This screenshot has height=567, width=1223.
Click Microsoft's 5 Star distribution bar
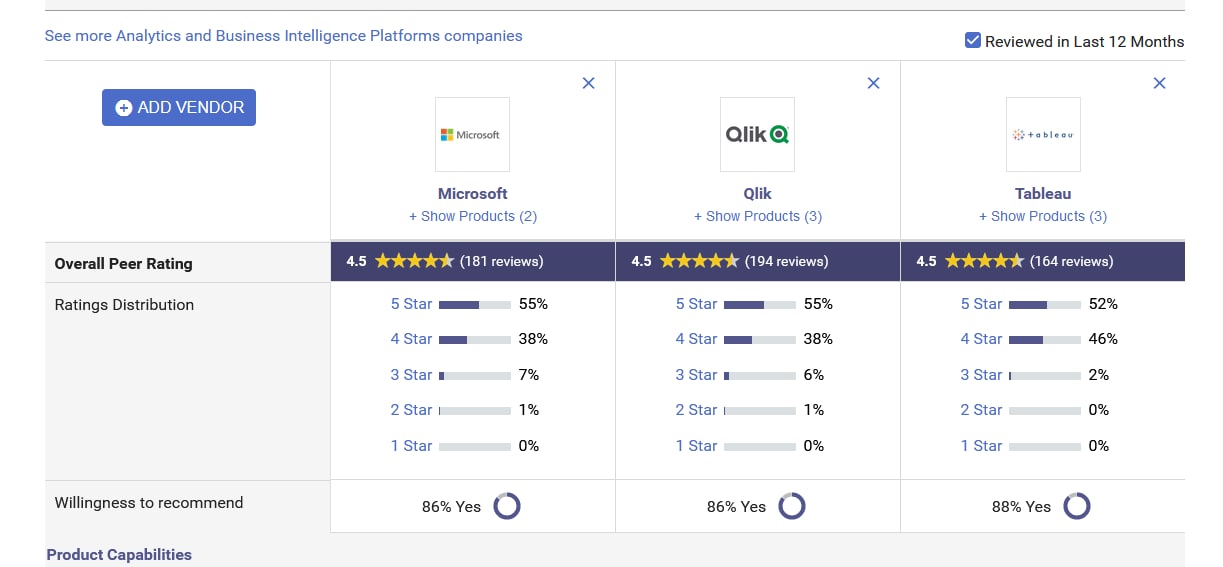[475, 305]
